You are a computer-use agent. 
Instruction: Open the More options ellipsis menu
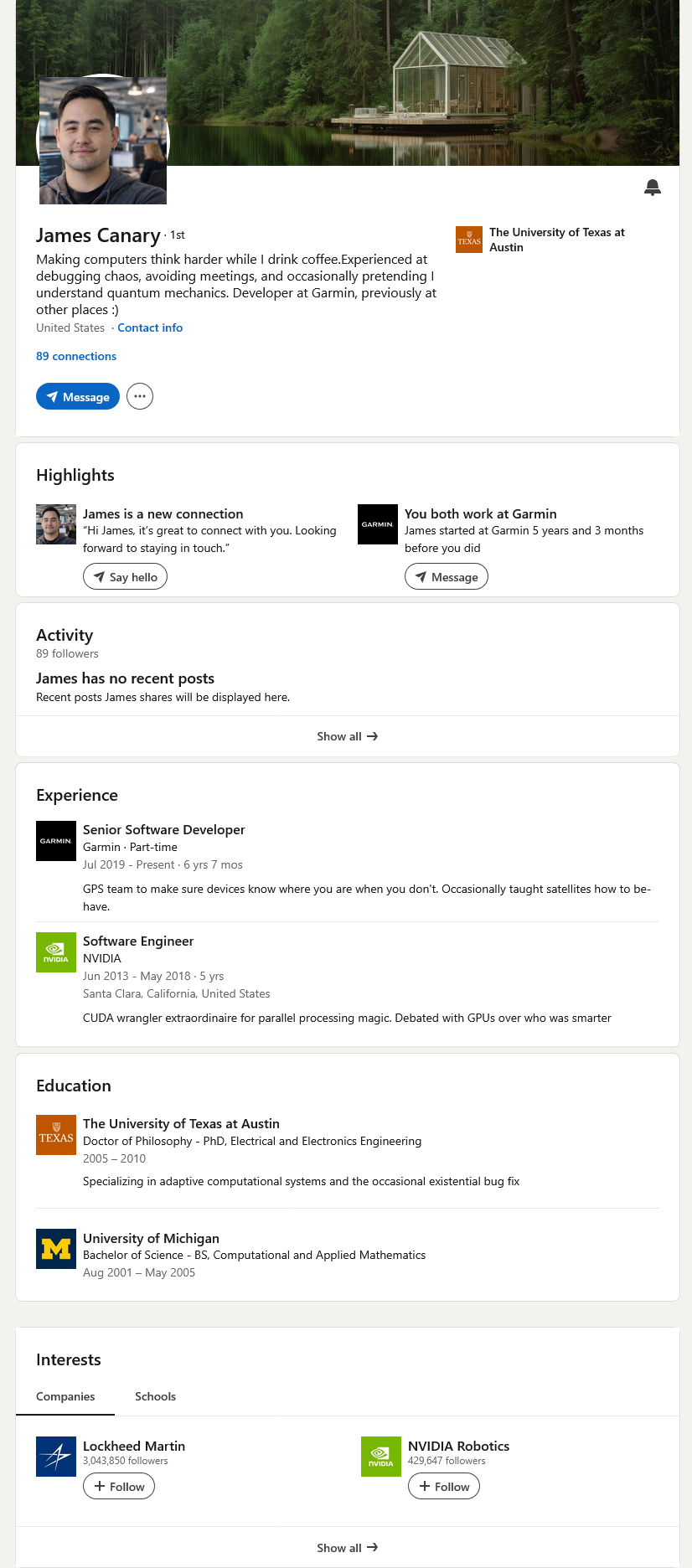[x=139, y=396]
